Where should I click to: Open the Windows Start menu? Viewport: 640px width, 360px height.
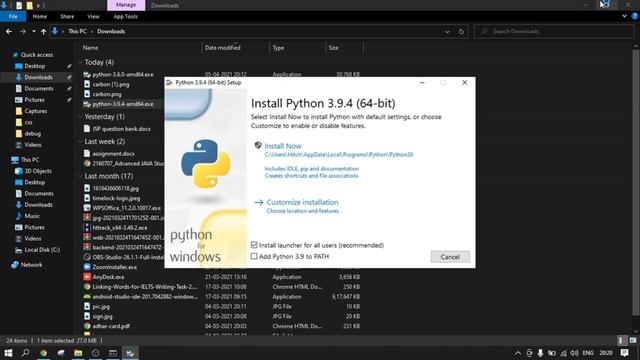pyautogui.click(x=8, y=353)
